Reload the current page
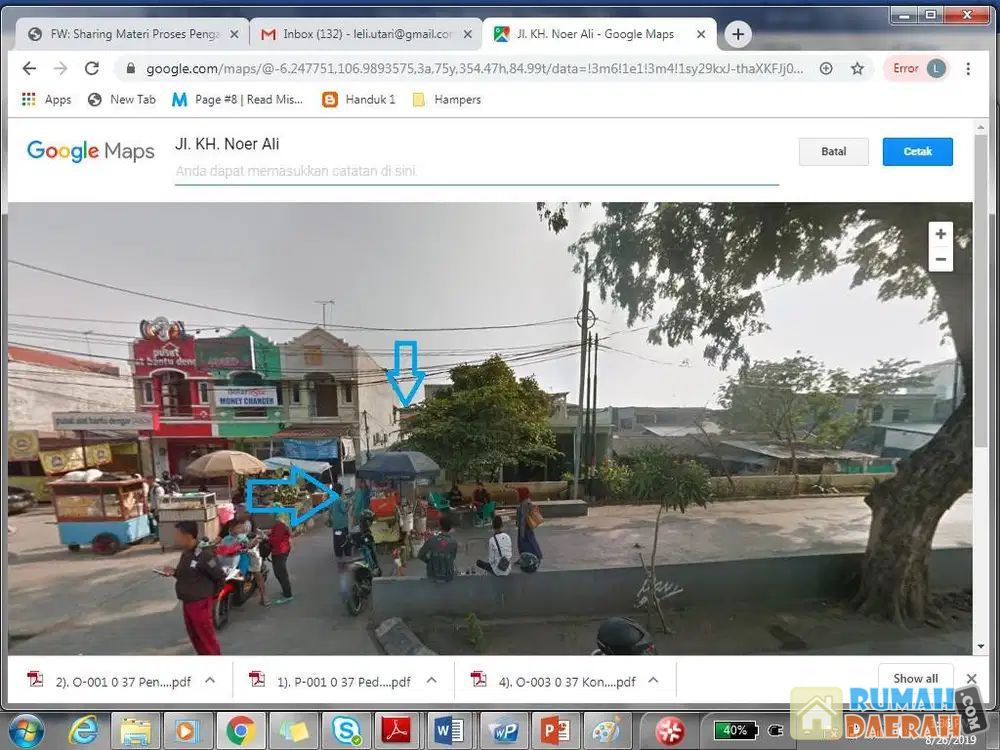Viewport: 1000px width, 750px height. point(92,69)
